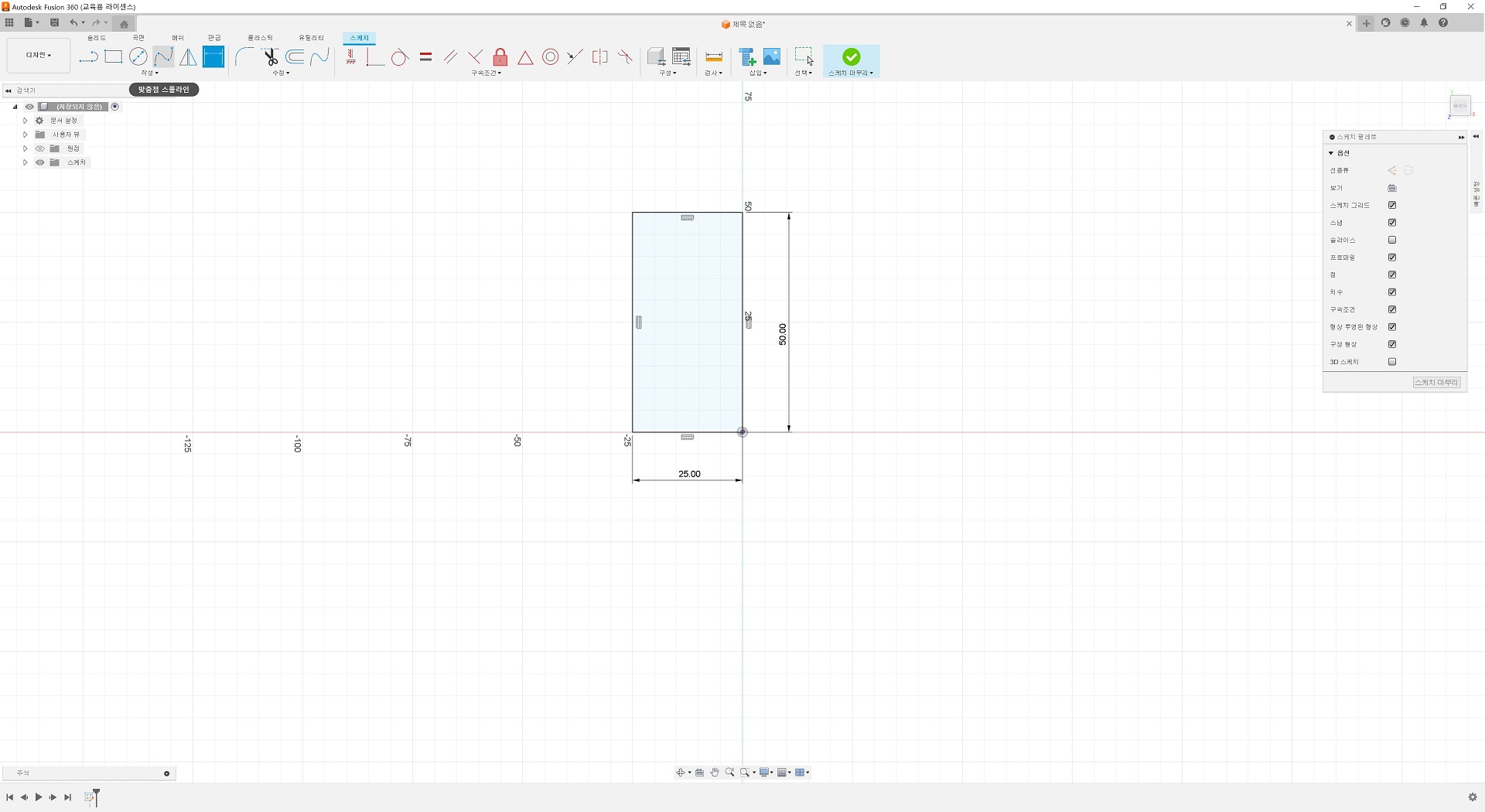Open the 수정 dropdown menu
This screenshot has height=812, width=1485.
[281, 73]
